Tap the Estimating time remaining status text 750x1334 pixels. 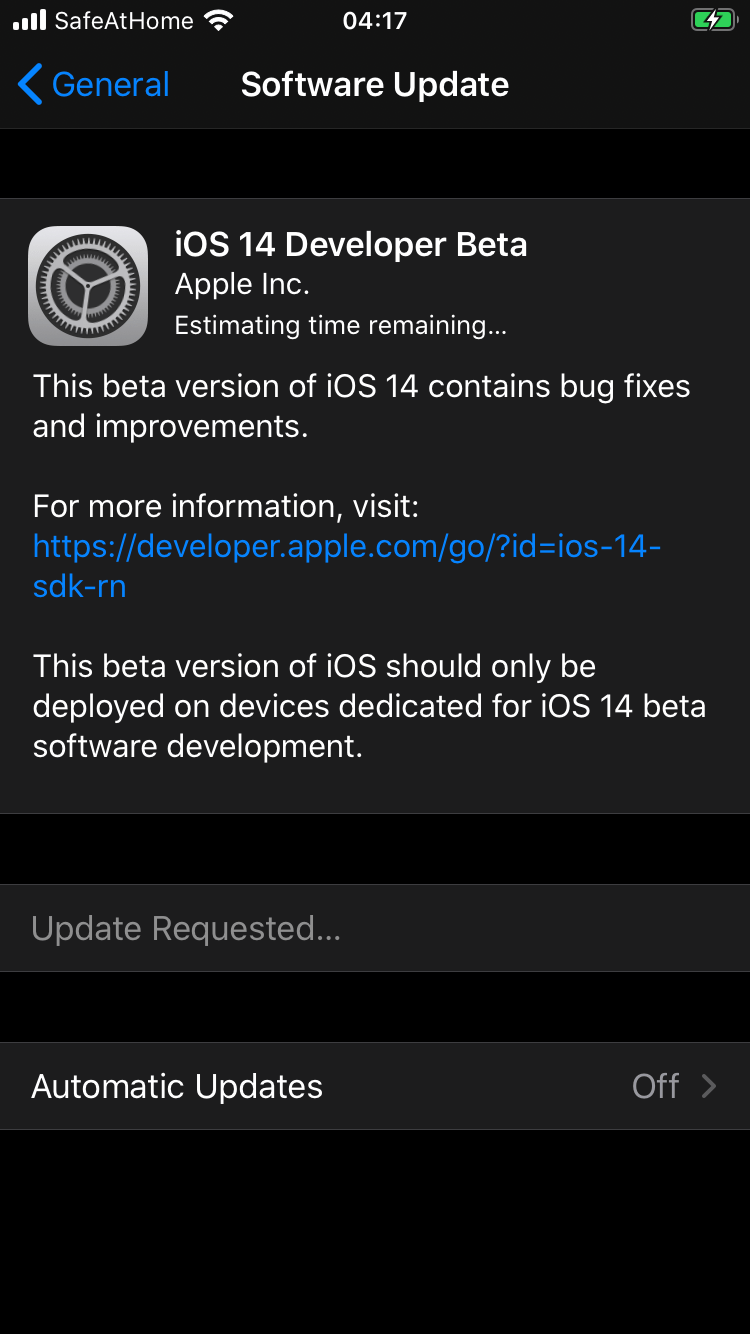click(340, 325)
